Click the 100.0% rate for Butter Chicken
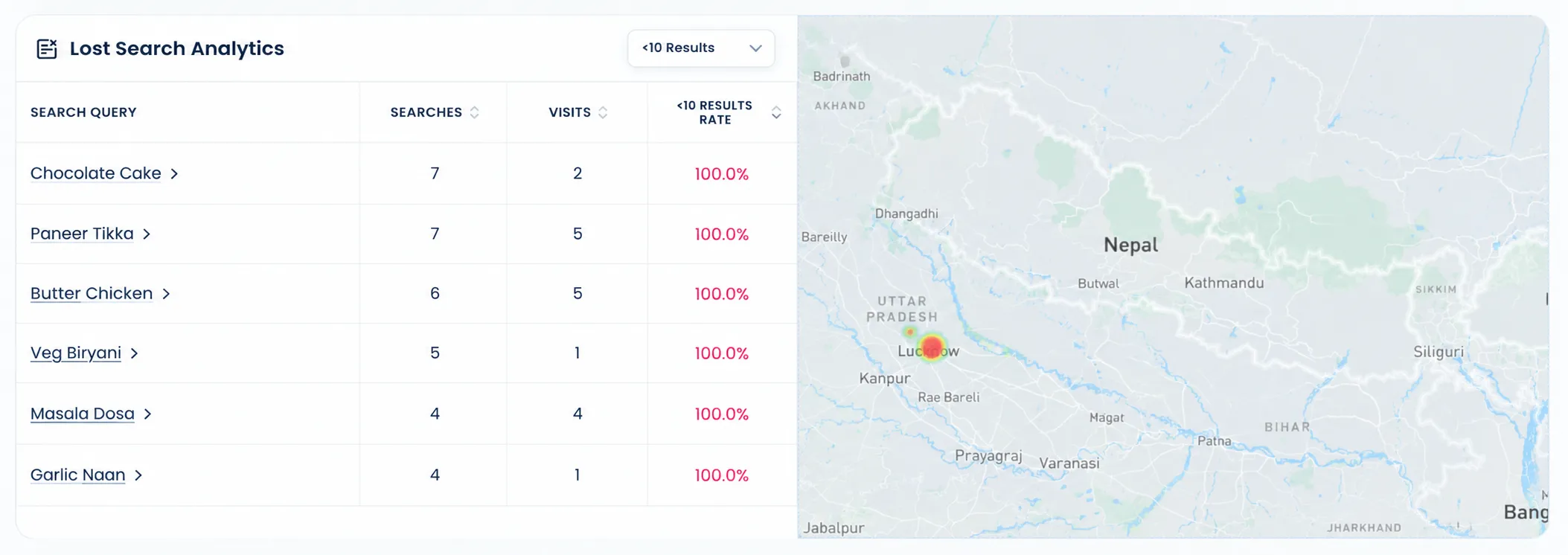This screenshot has width=1568, height=555. [x=722, y=294]
